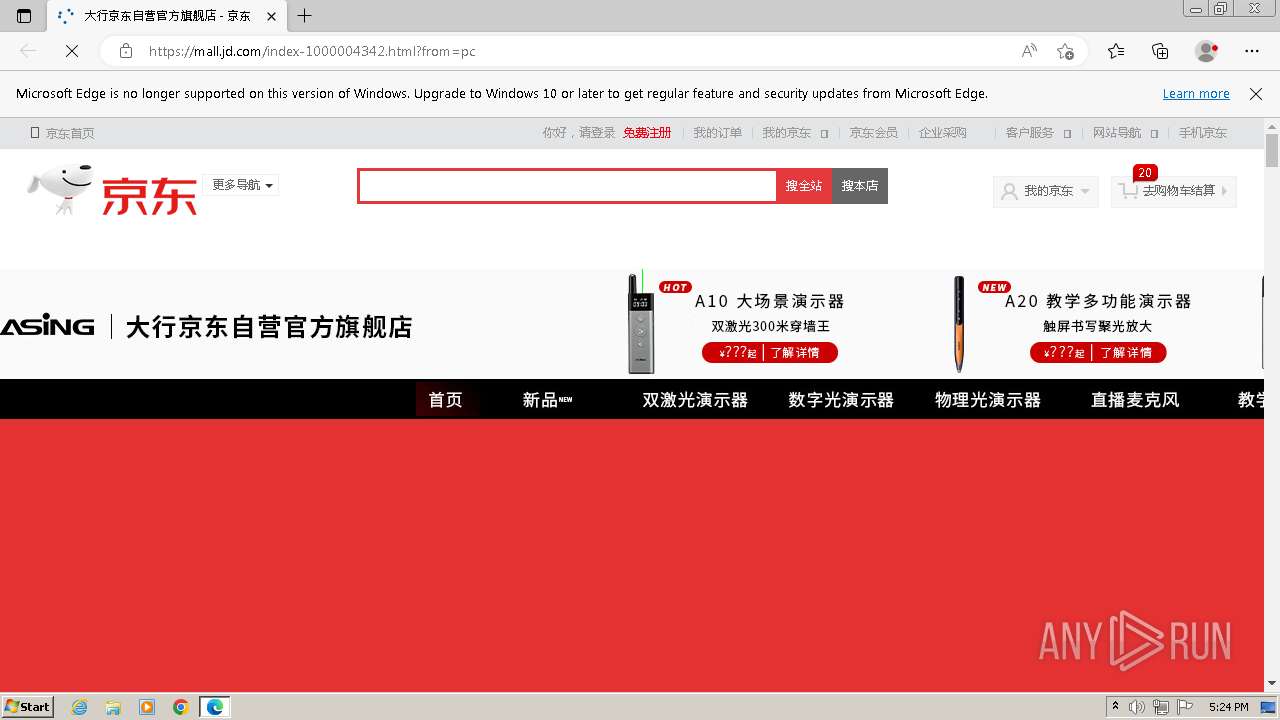Show hidden system tray icons
The height and width of the screenshot is (720, 1280).
(1115, 707)
